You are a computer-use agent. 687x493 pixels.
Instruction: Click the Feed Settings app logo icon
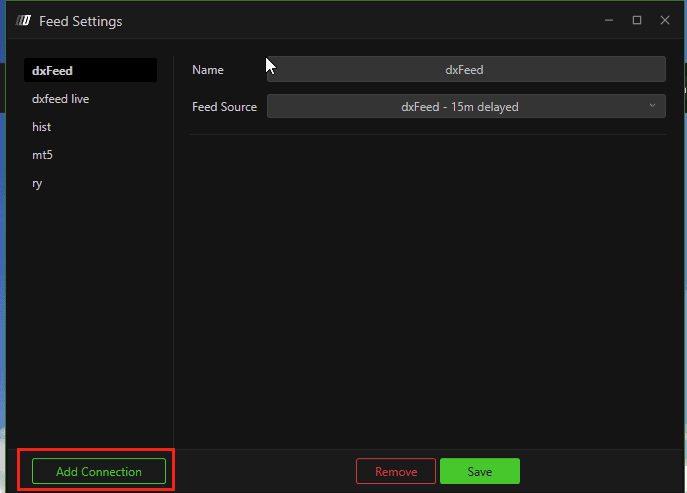[x=24, y=21]
